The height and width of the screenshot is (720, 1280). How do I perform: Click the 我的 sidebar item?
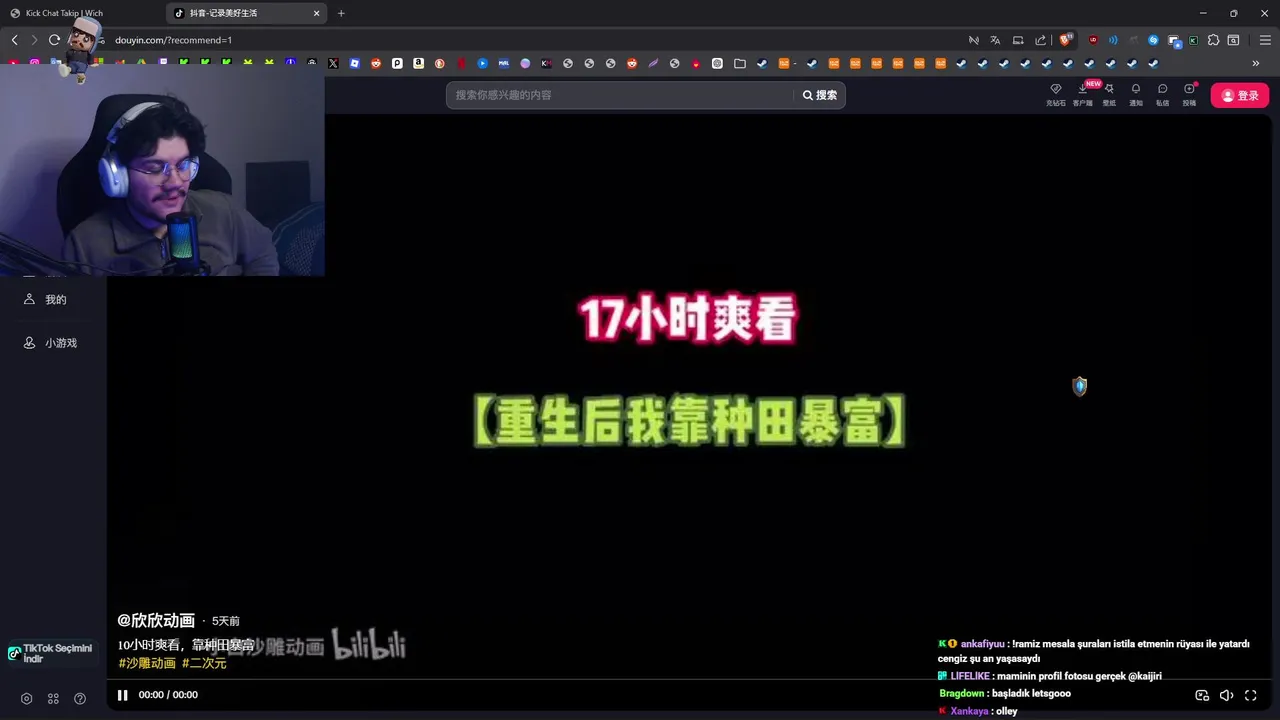tap(45, 299)
